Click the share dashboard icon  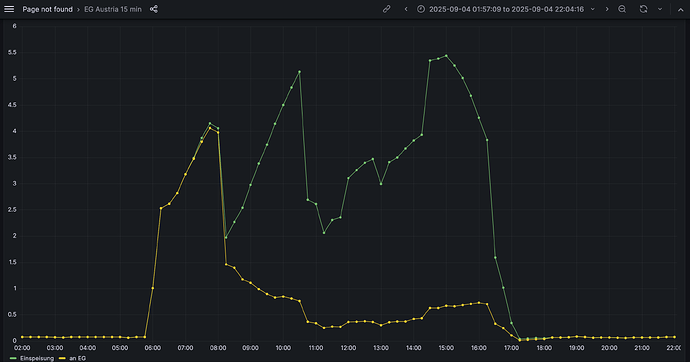[x=154, y=9]
